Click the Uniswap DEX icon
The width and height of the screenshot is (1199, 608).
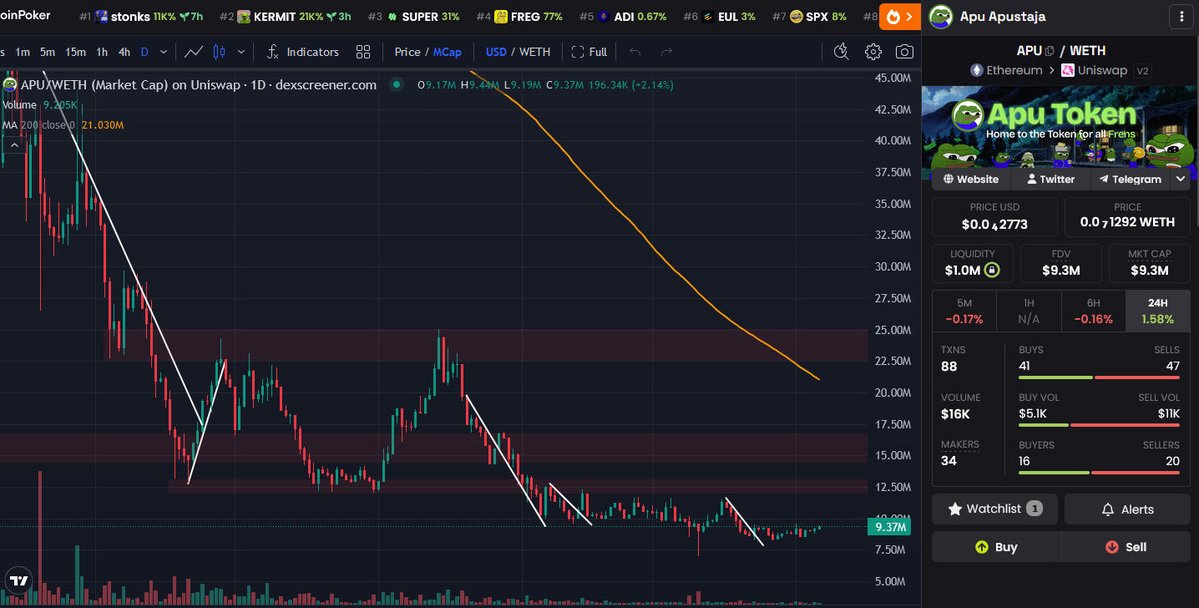(x=1067, y=70)
